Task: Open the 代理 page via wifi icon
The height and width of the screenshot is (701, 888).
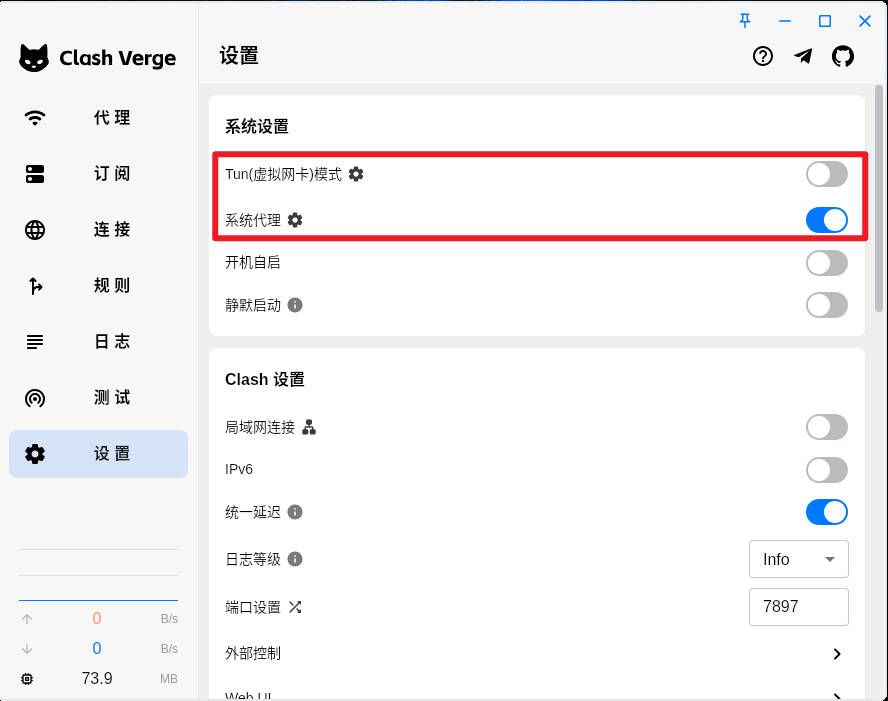Action: [x=35, y=118]
